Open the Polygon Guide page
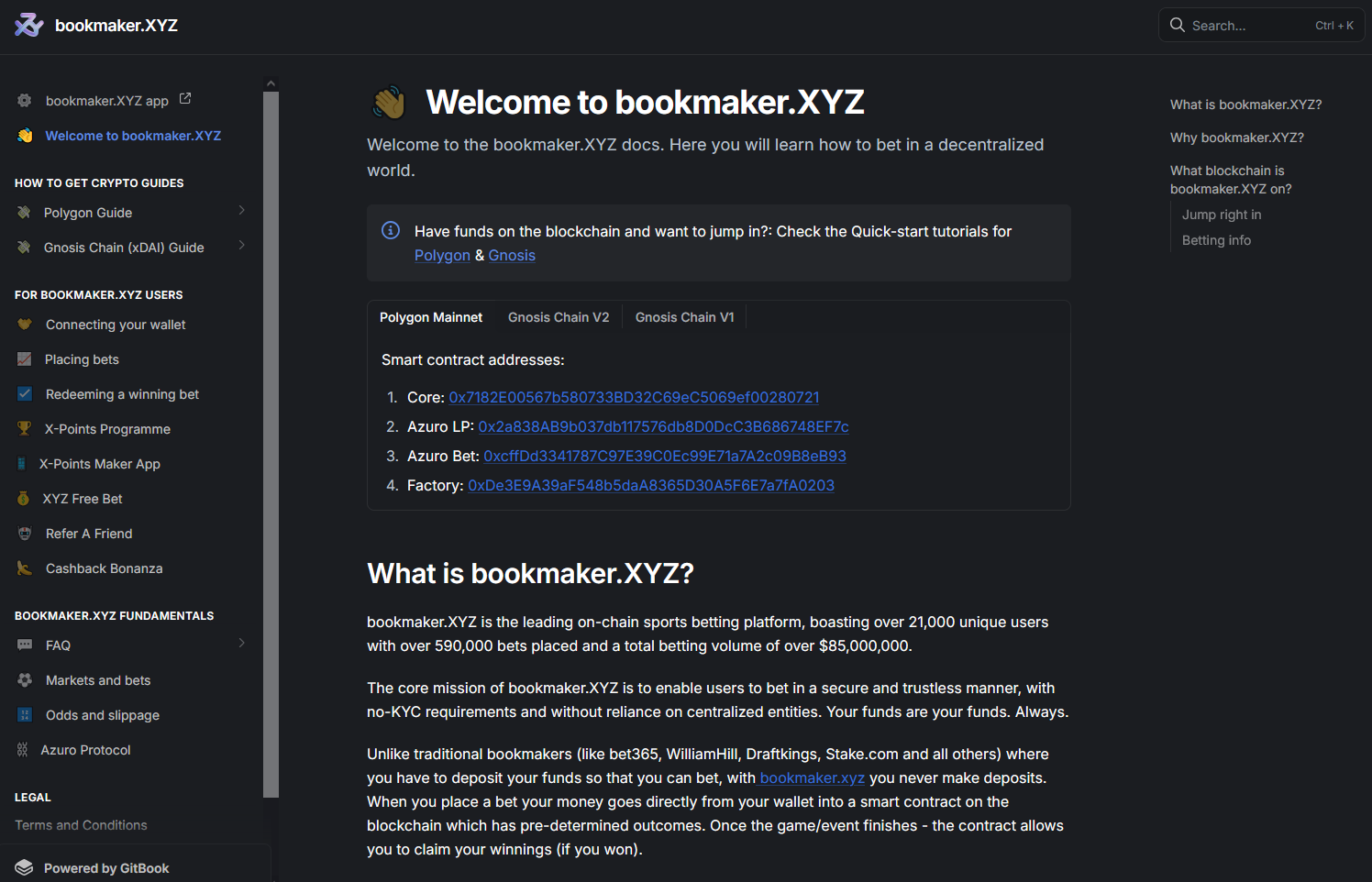 click(x=88, y=213)
